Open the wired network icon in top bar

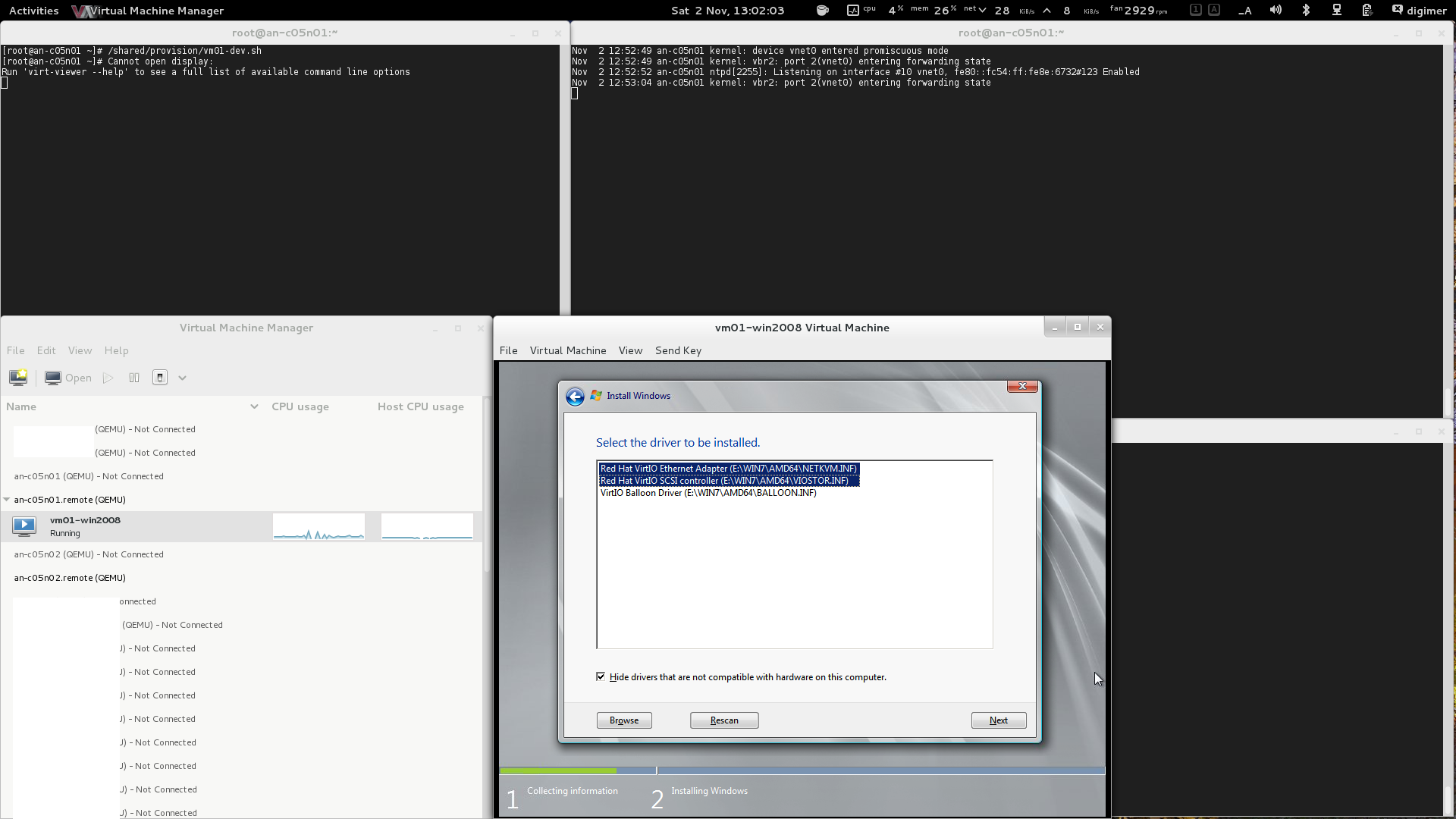[x=1337, y=11]
